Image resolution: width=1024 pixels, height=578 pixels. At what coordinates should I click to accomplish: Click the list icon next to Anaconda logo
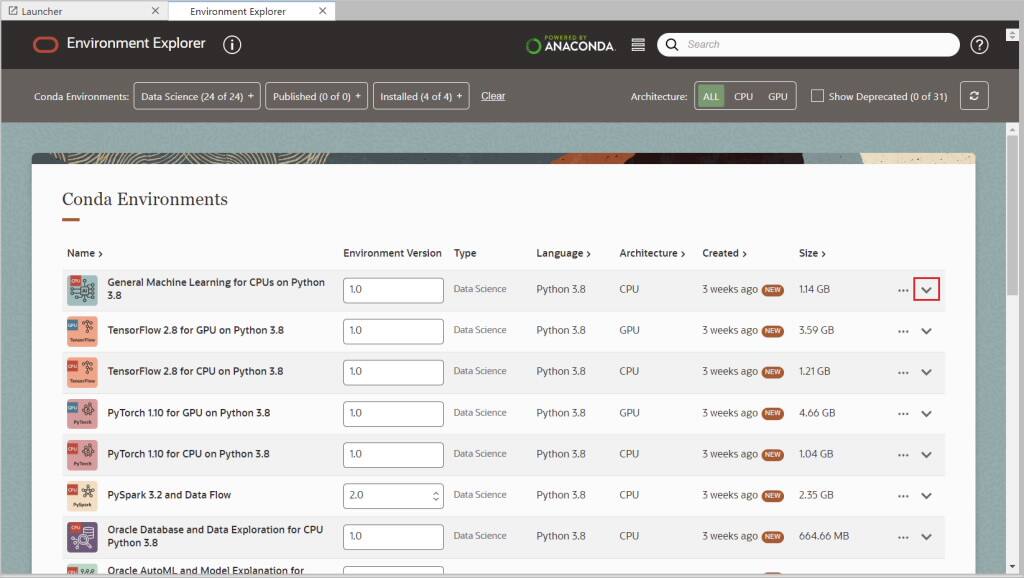[x=637, y=44]
